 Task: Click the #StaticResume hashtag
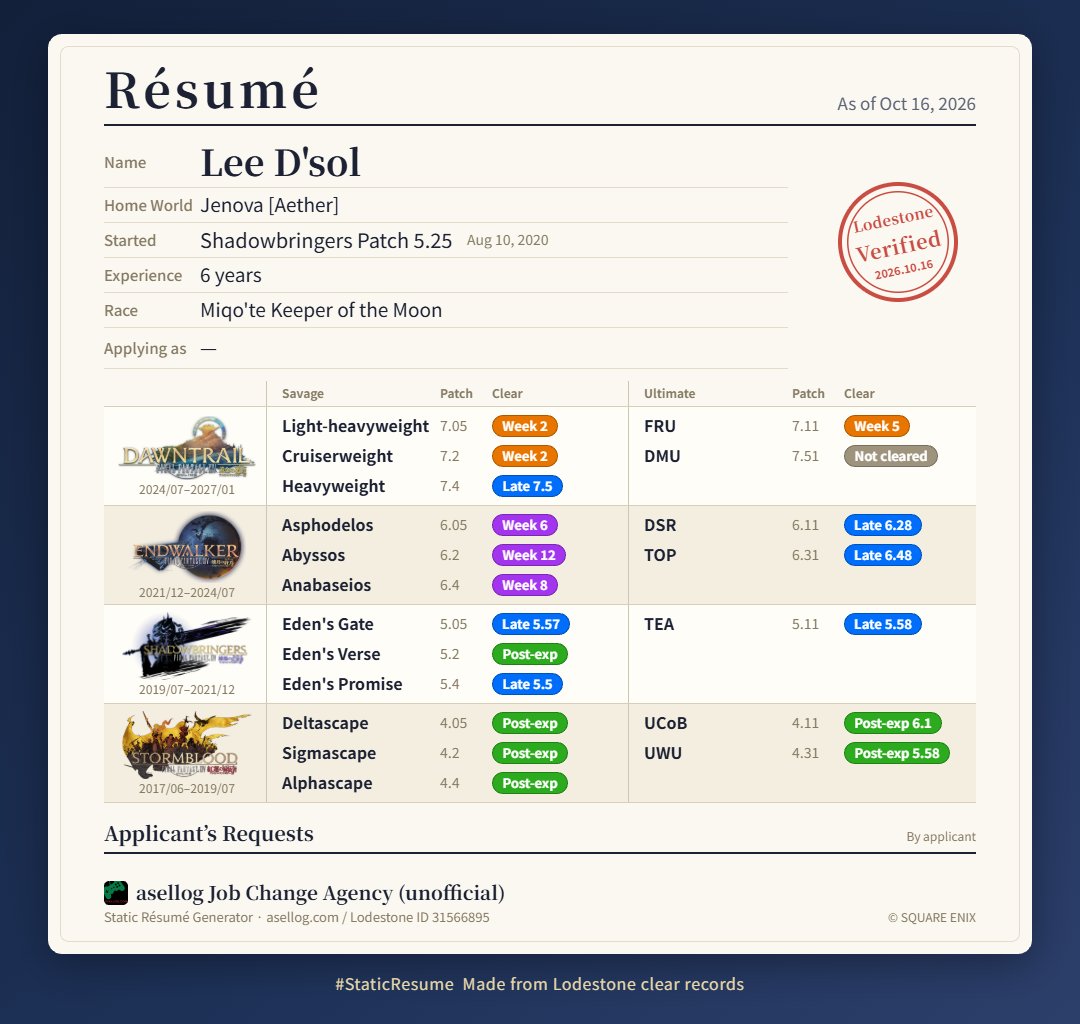click(x=395, y=985)
